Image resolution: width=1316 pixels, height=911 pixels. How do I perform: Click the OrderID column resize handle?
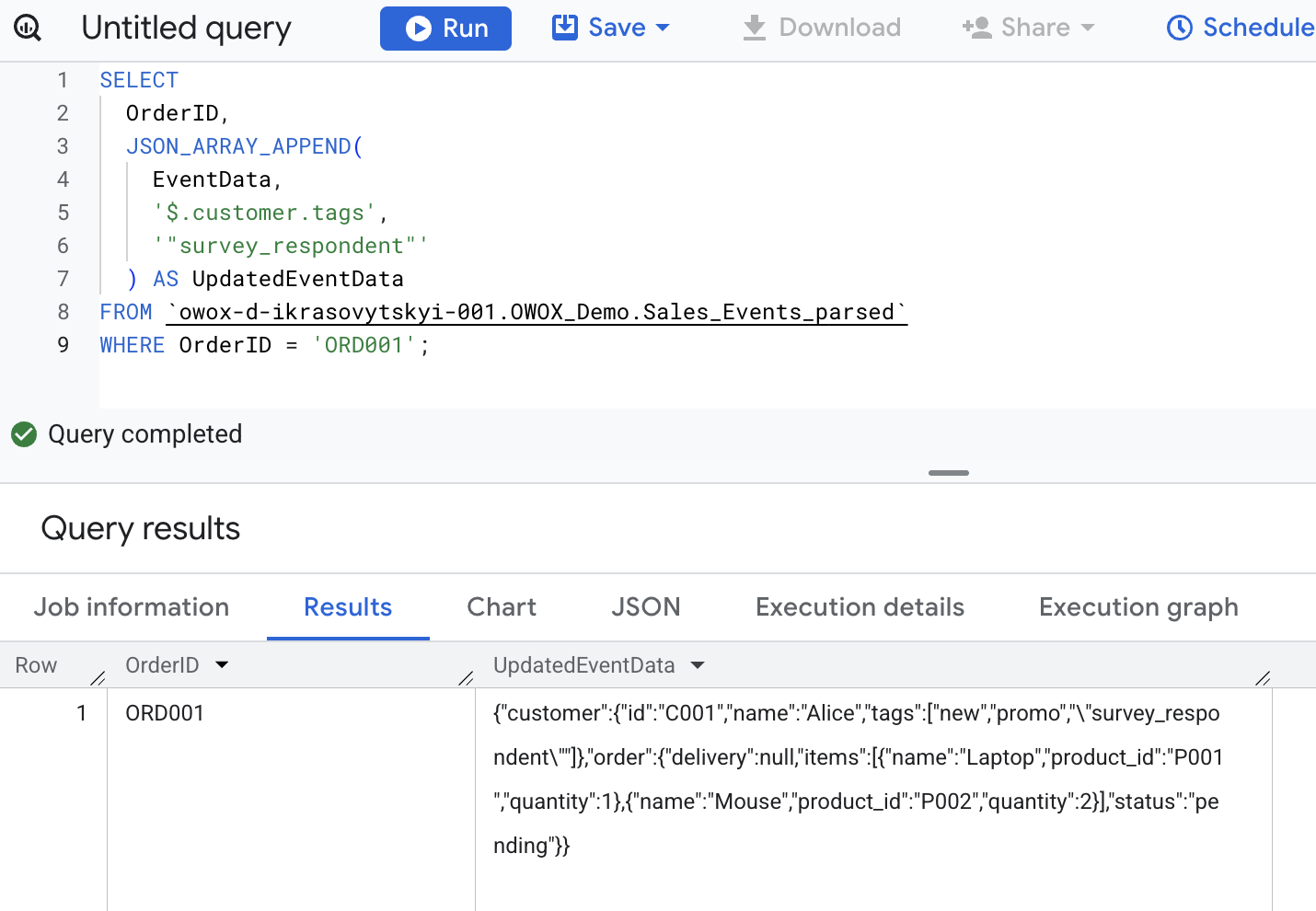[466, 678]
